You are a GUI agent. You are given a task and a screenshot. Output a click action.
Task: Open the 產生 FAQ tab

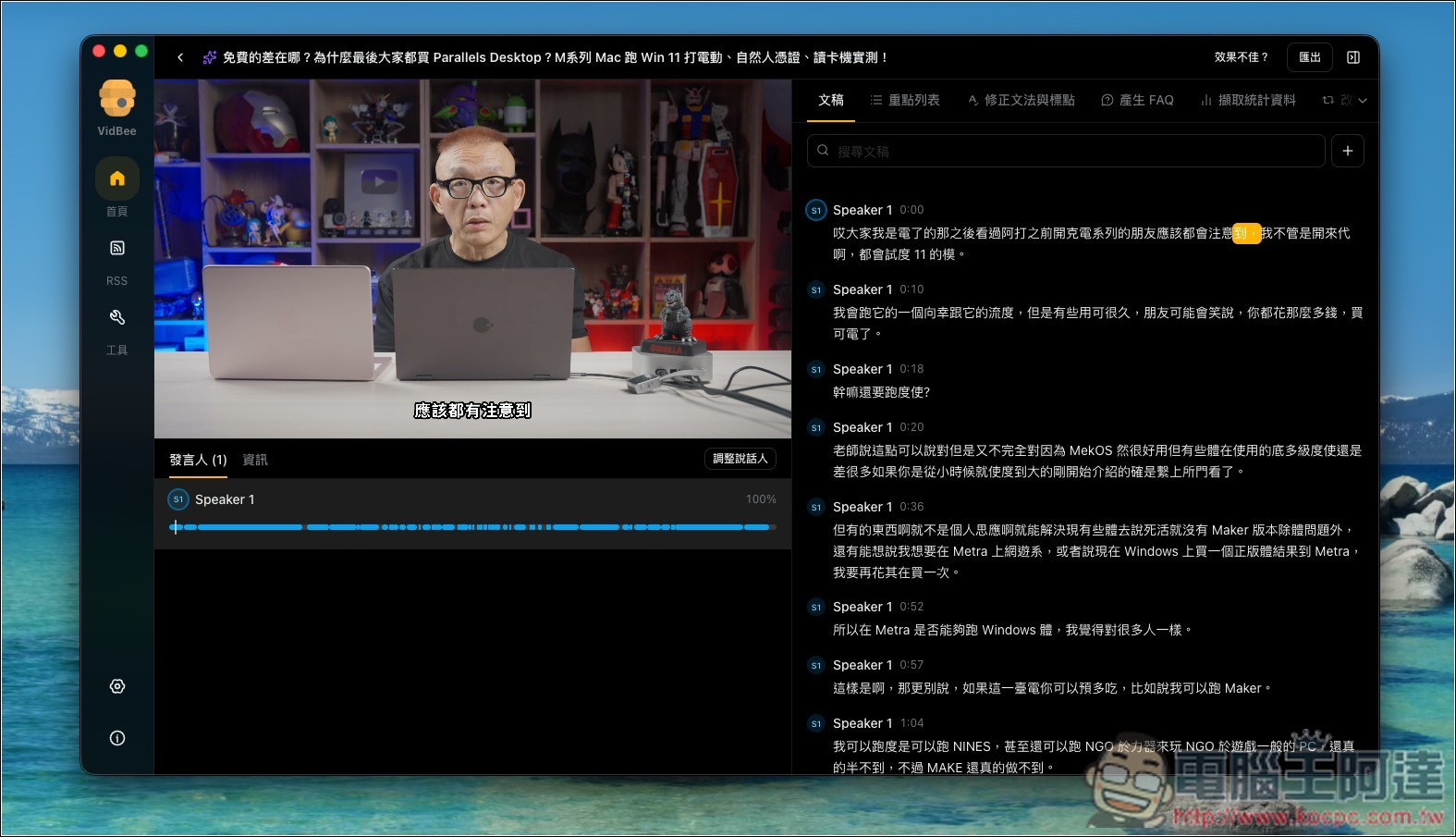pos(1137,100)
